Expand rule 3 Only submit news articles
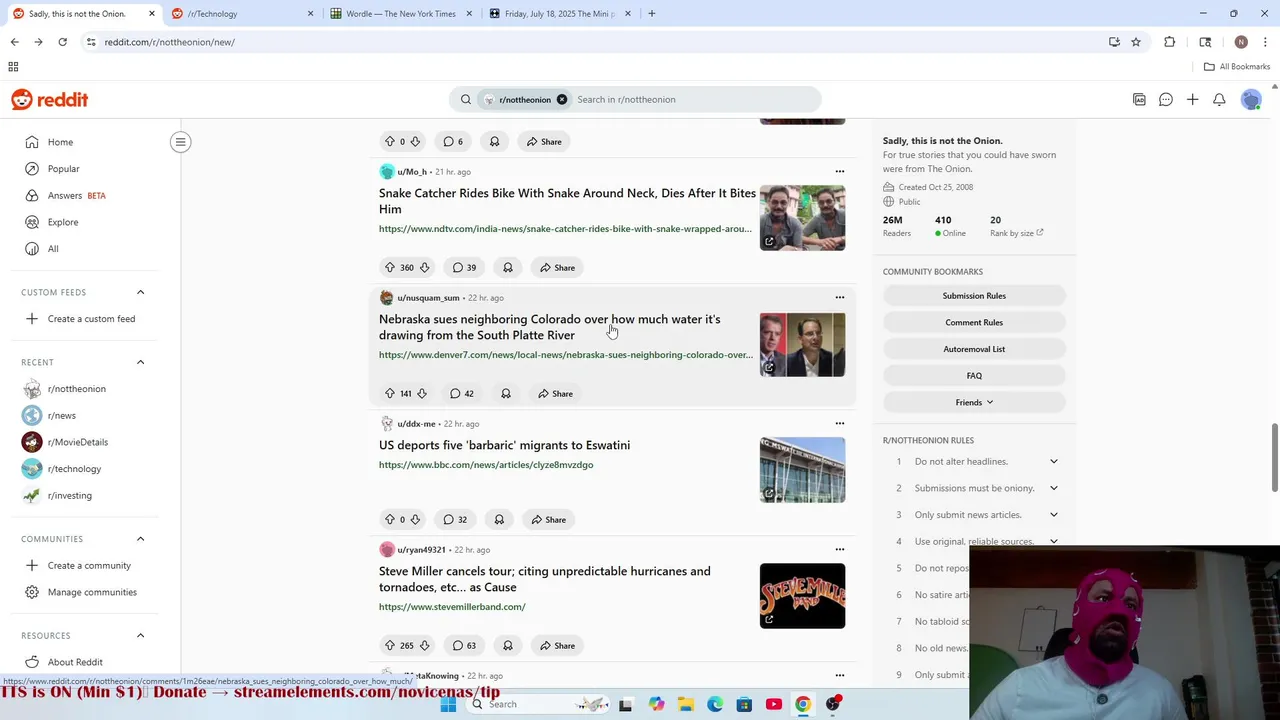 [1053, 515]
